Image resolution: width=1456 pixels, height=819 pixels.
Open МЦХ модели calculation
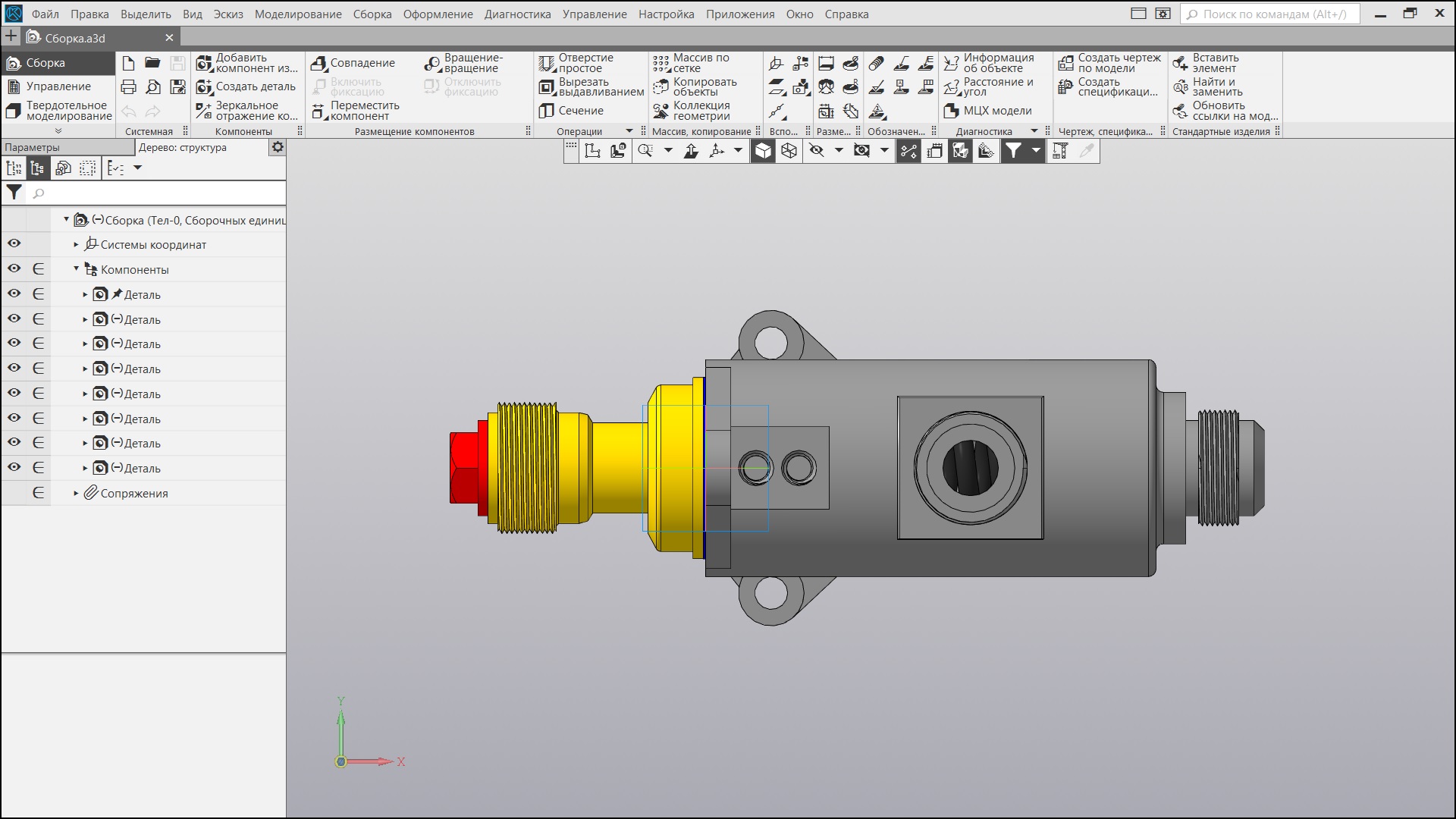coord(987,111)
